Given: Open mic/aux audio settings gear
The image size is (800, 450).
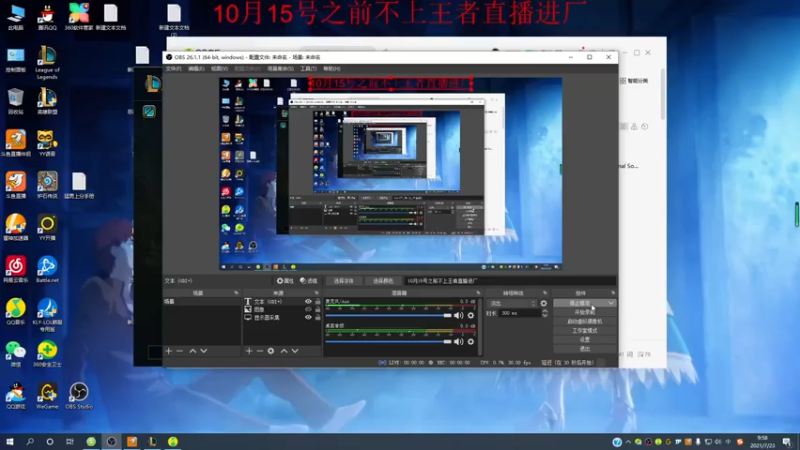Looking at the screenshot, I should (x=471, y=315).
